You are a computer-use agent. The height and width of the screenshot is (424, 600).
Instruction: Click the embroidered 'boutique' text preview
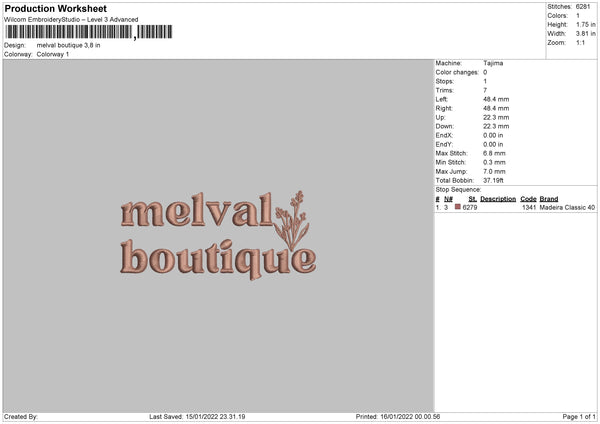(x=218, y=258)
